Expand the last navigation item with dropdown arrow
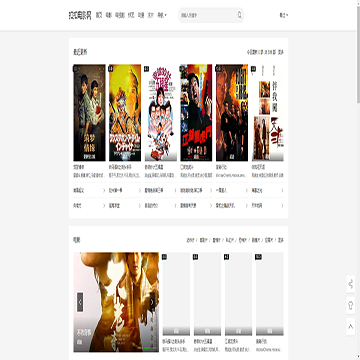 click(x=162, y=15)
